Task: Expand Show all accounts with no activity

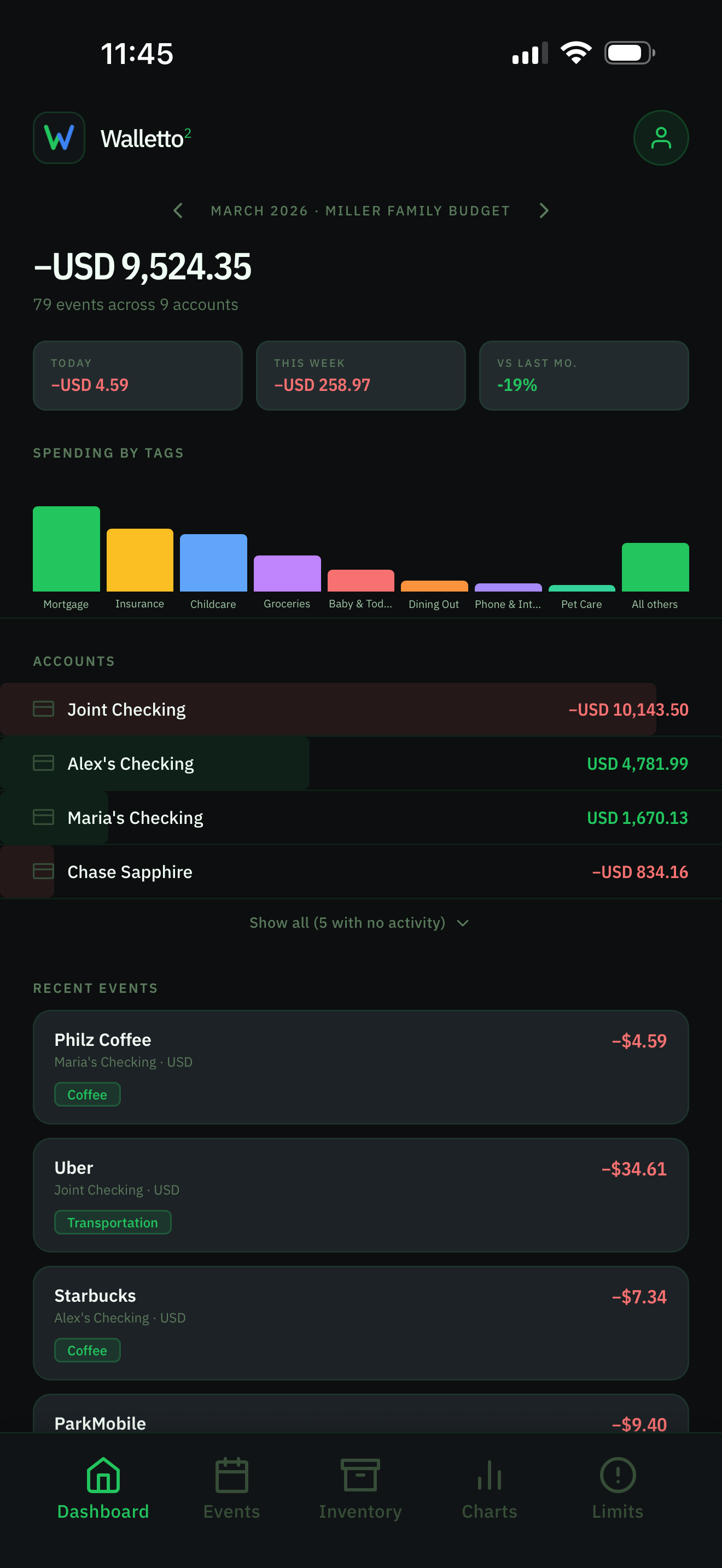Action: click(x=360, y=922)
